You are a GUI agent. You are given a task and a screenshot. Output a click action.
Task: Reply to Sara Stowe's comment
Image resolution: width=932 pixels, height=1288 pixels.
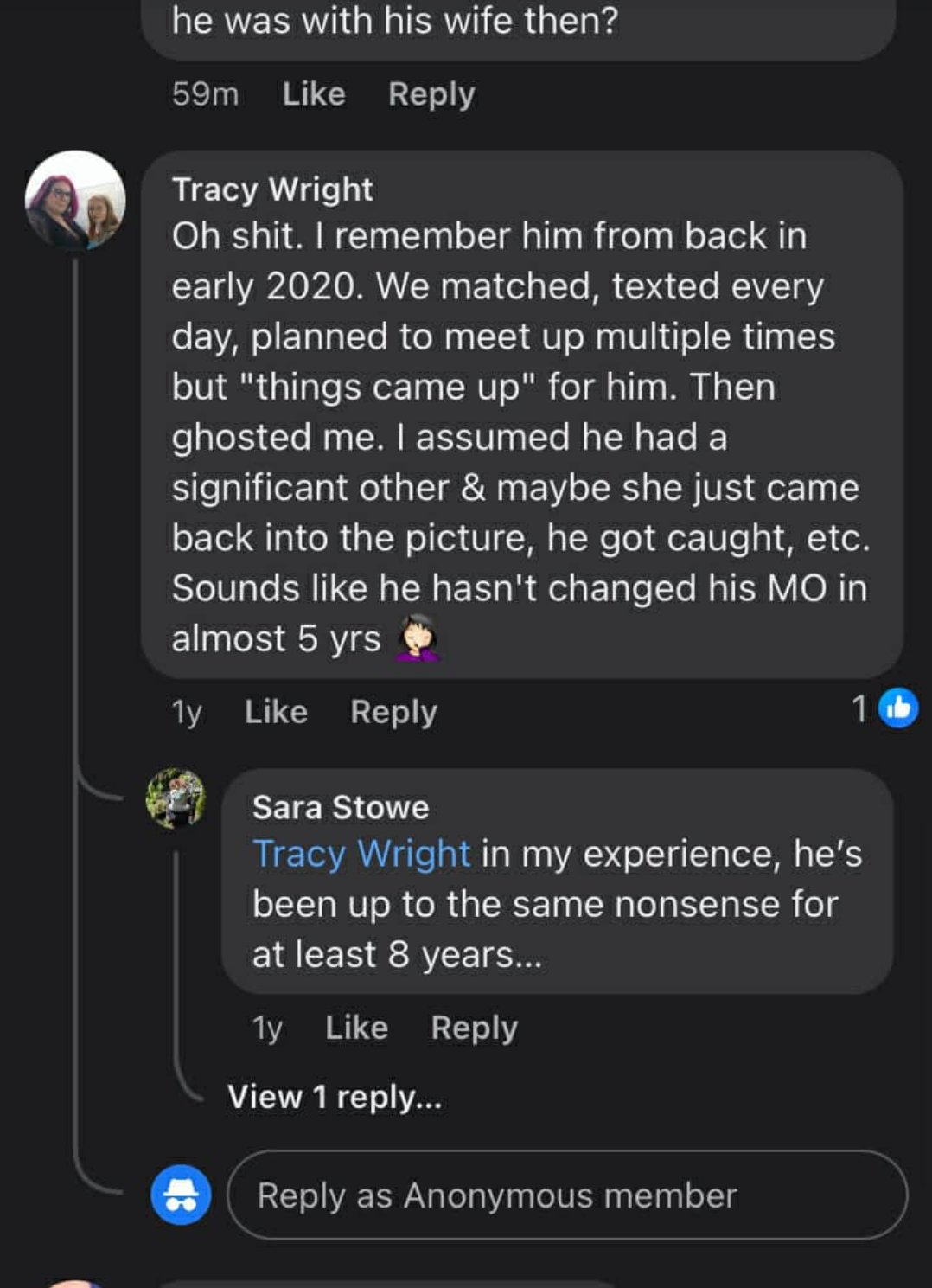point(474,1028)
